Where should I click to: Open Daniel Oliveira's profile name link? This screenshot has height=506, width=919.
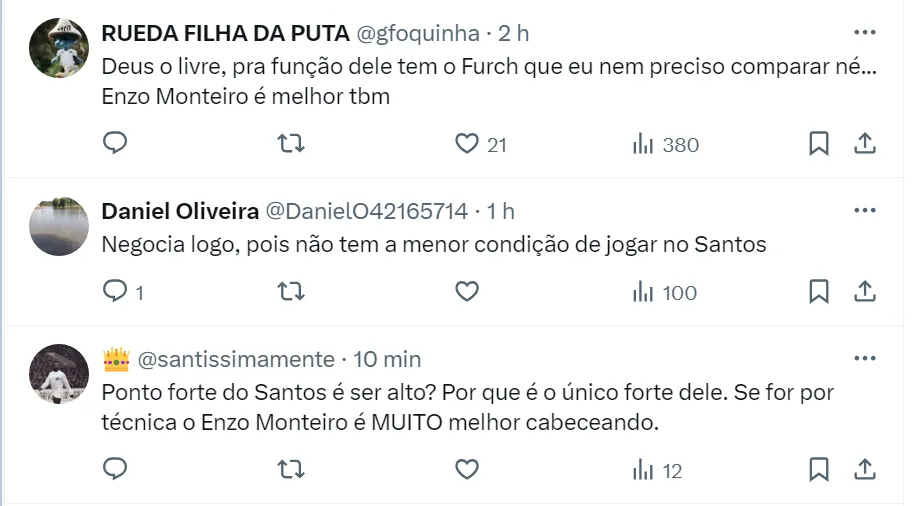[179, 211]
